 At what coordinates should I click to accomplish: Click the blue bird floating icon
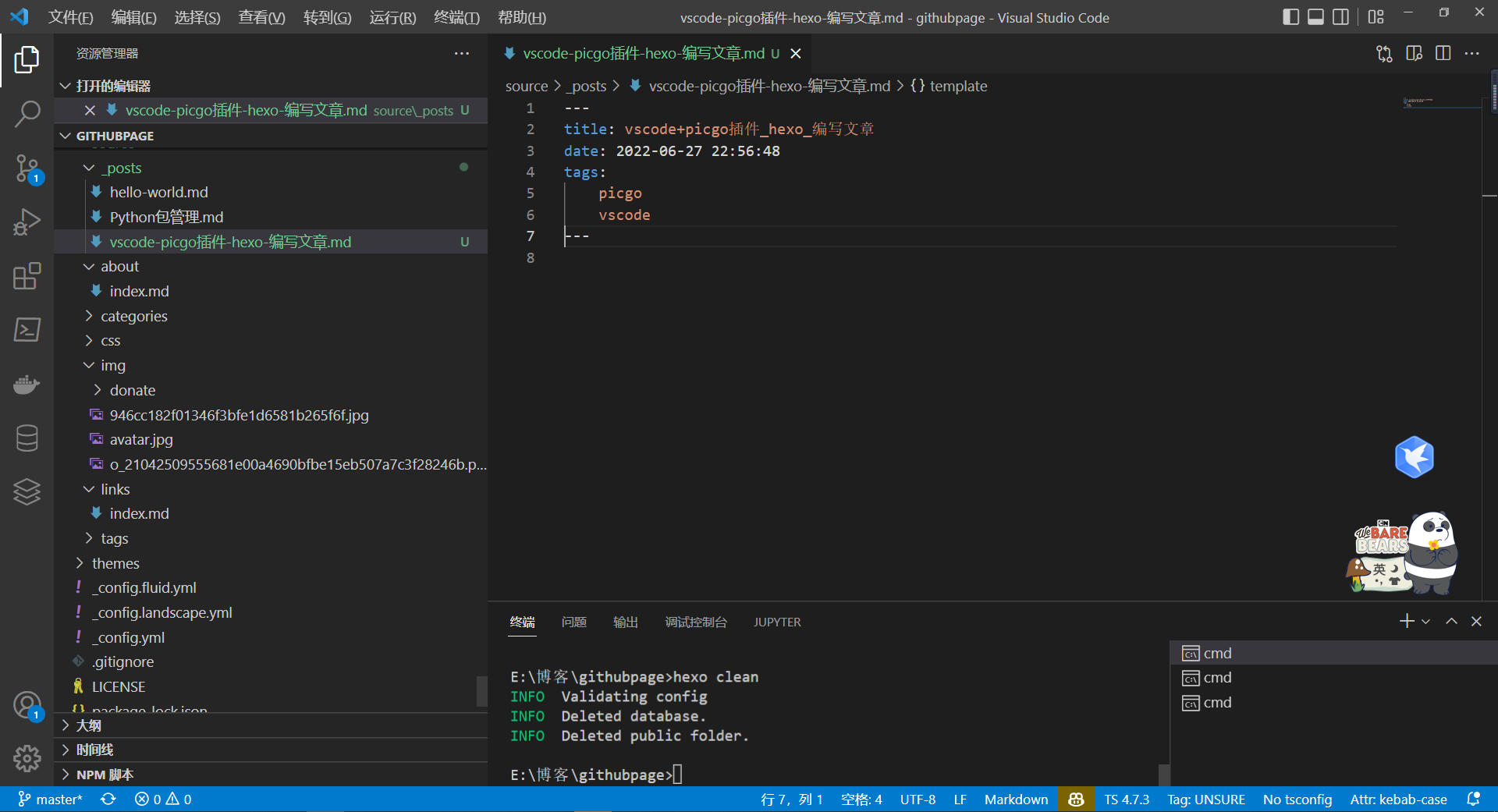1414,457
